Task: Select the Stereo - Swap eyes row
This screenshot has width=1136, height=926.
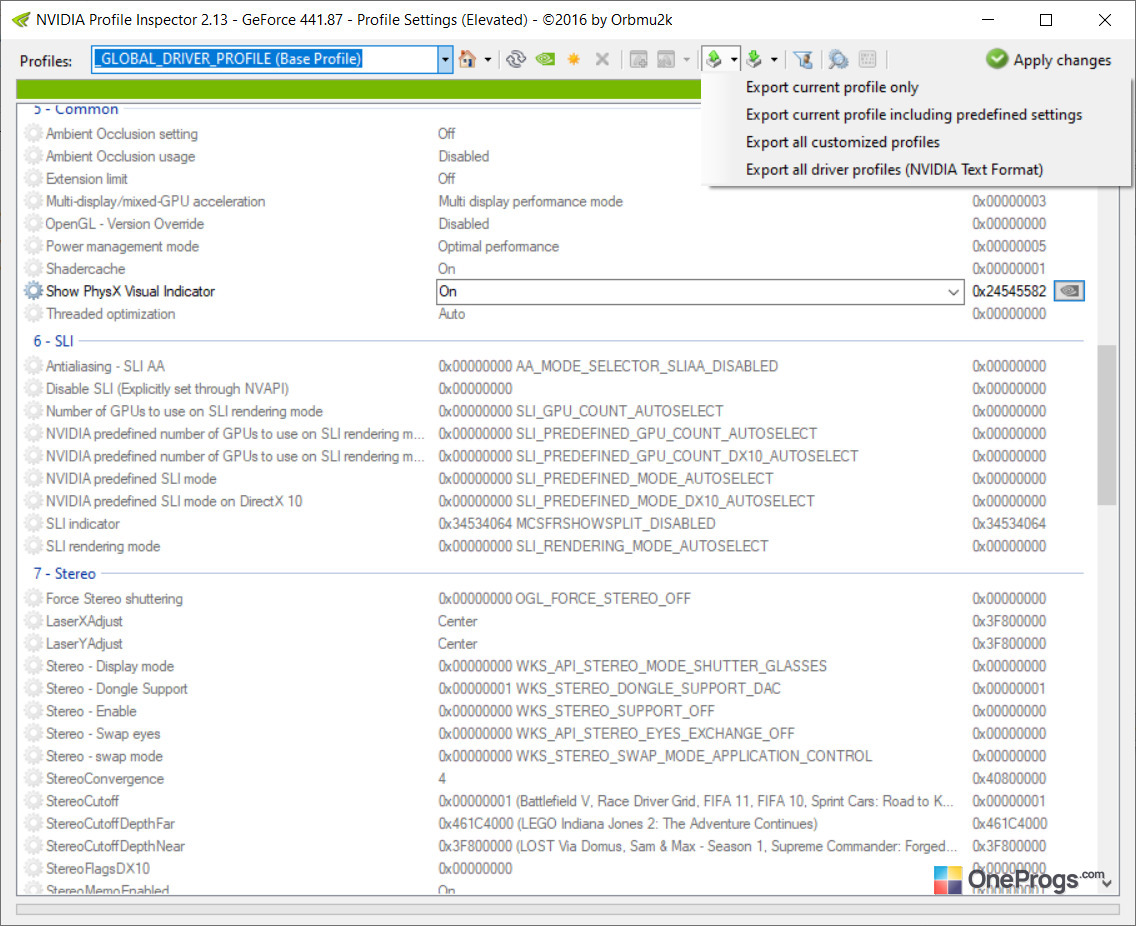Action: 556,734
